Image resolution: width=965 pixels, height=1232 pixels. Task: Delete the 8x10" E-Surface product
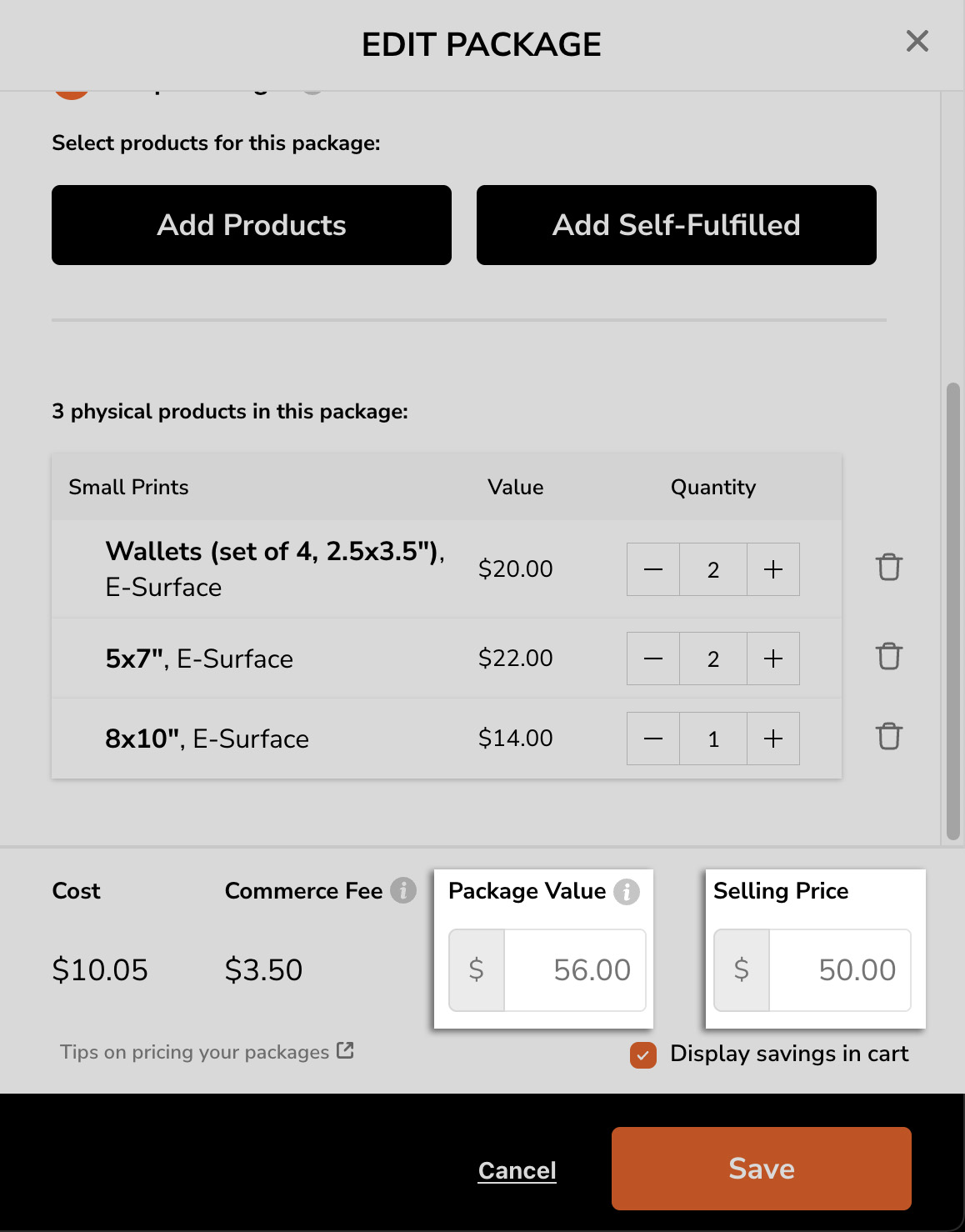tap(888, 737)
